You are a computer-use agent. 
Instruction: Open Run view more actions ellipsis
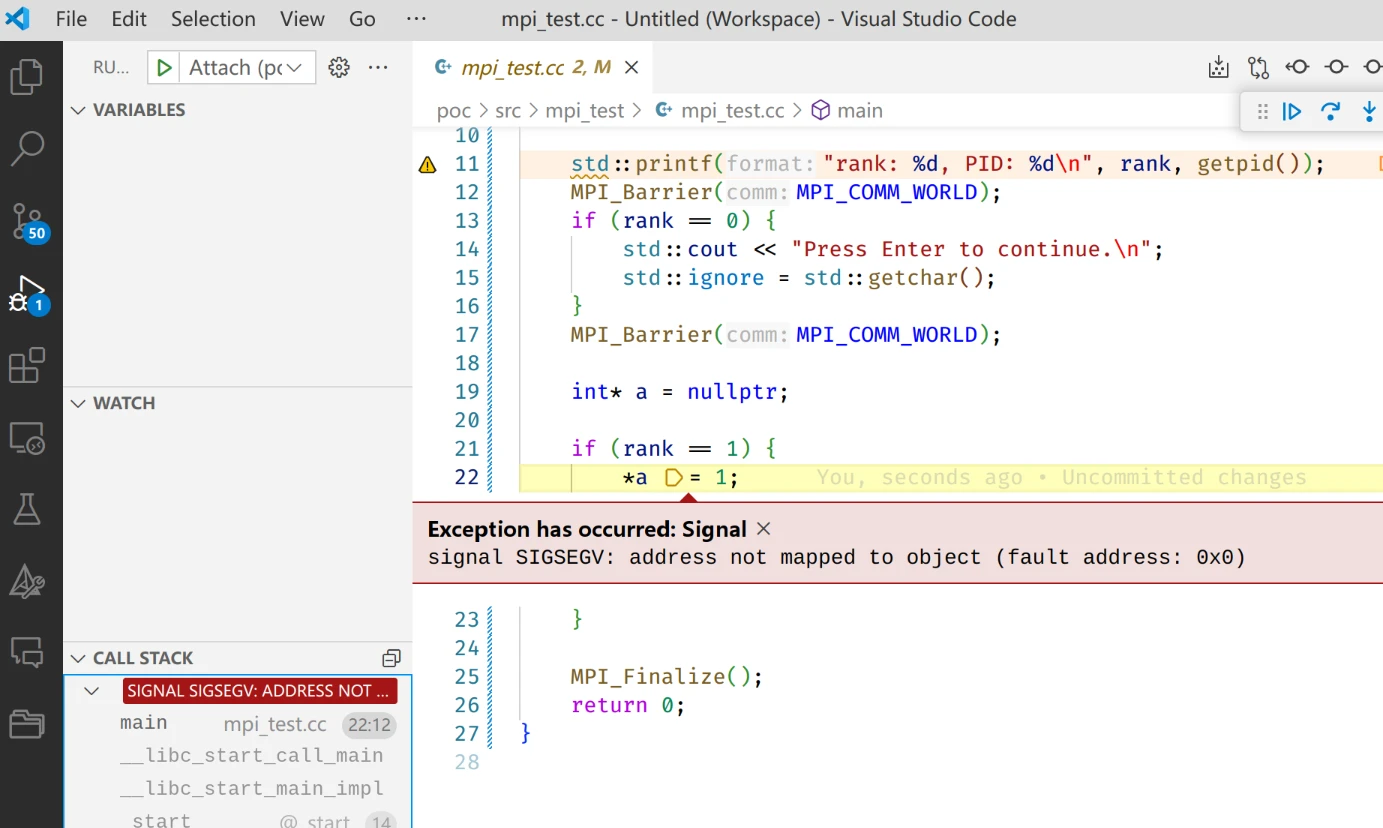378,67
